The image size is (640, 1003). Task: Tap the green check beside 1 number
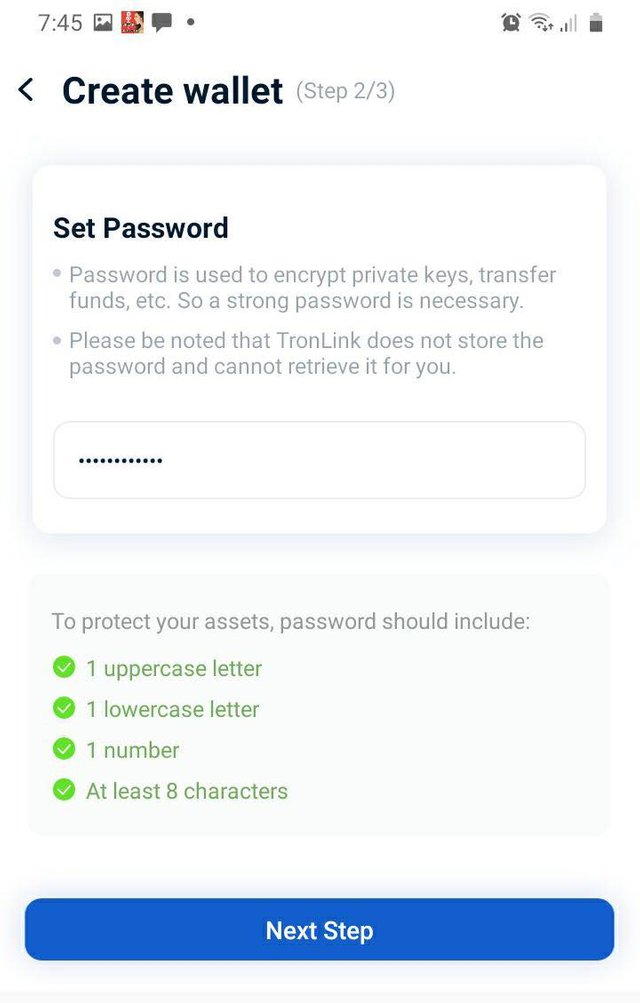(x=64, y=749)
